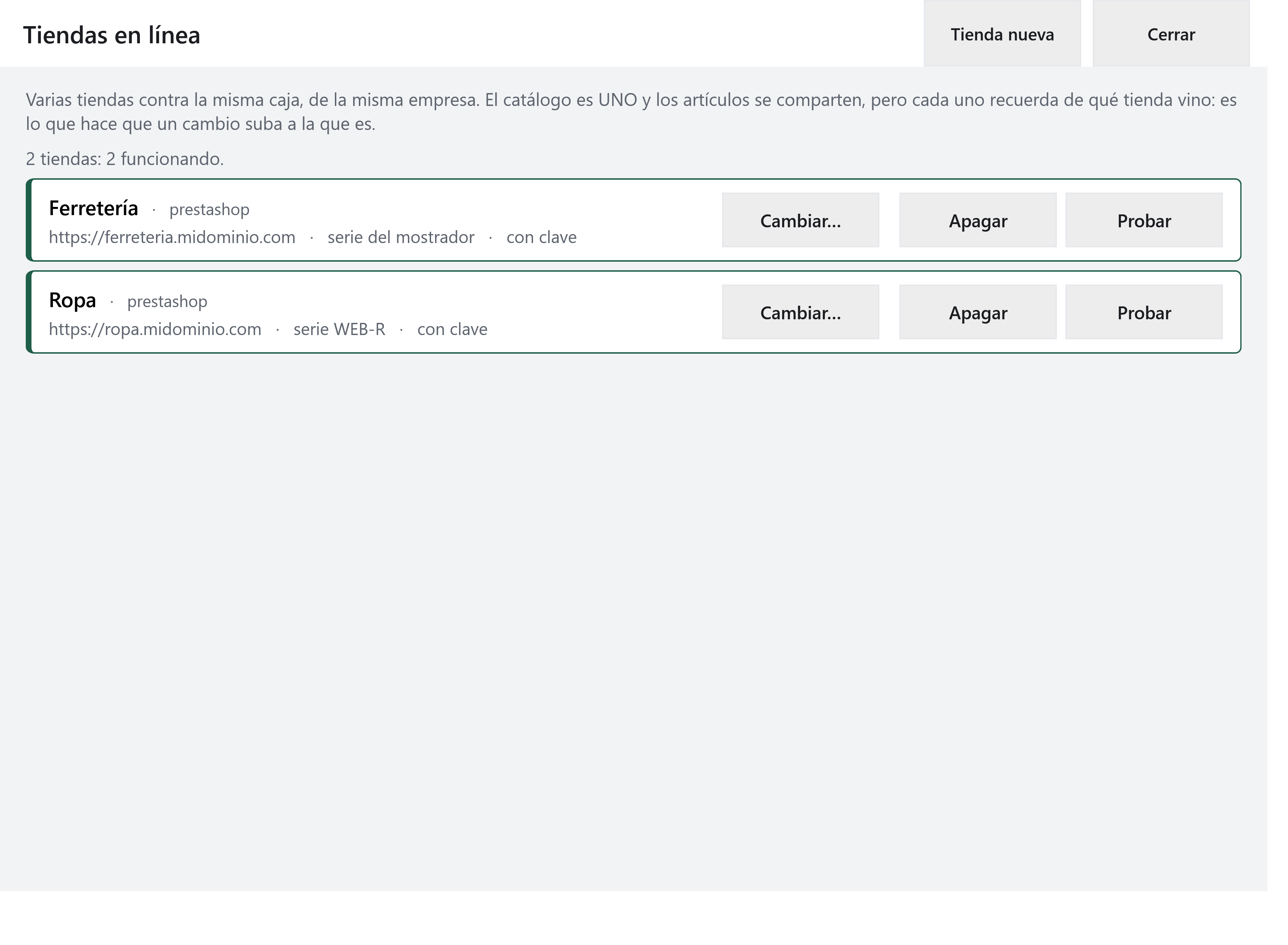Image resolution: width=1288 pixels, height=945 pixels.
Task: Click con clave on the Ferretería row
Action: 541,237
